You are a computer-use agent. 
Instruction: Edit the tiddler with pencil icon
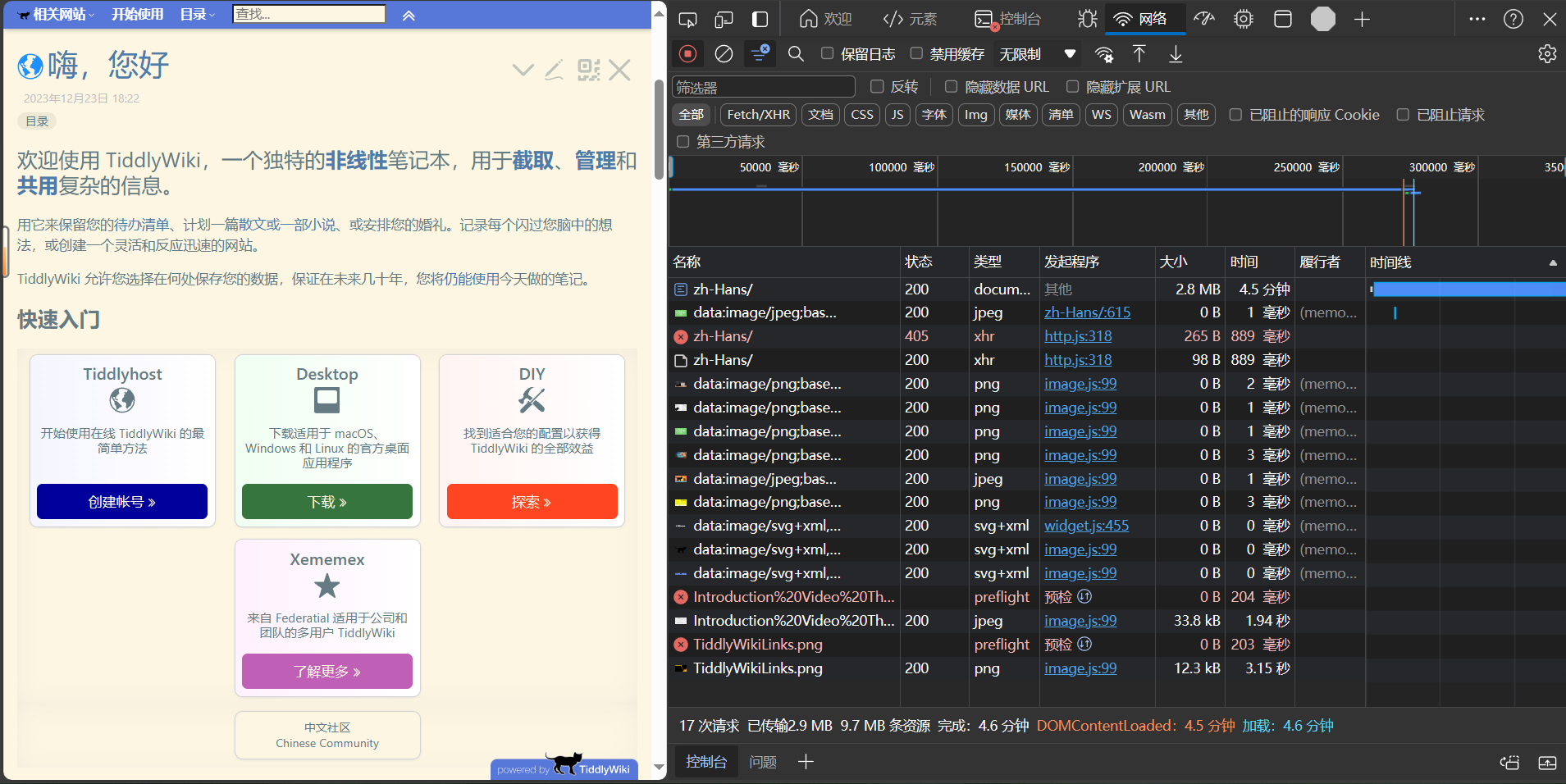[555, 70]
